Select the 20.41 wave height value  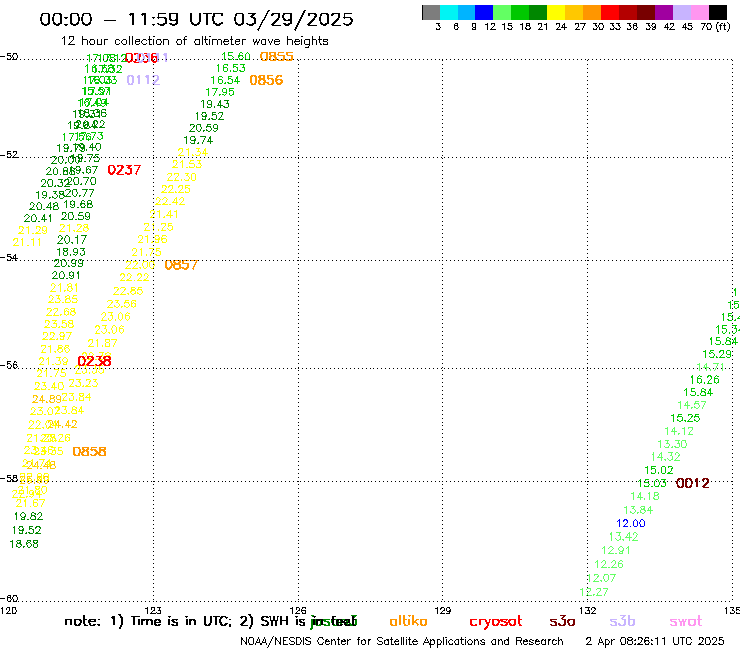click(x=38, y=218)
